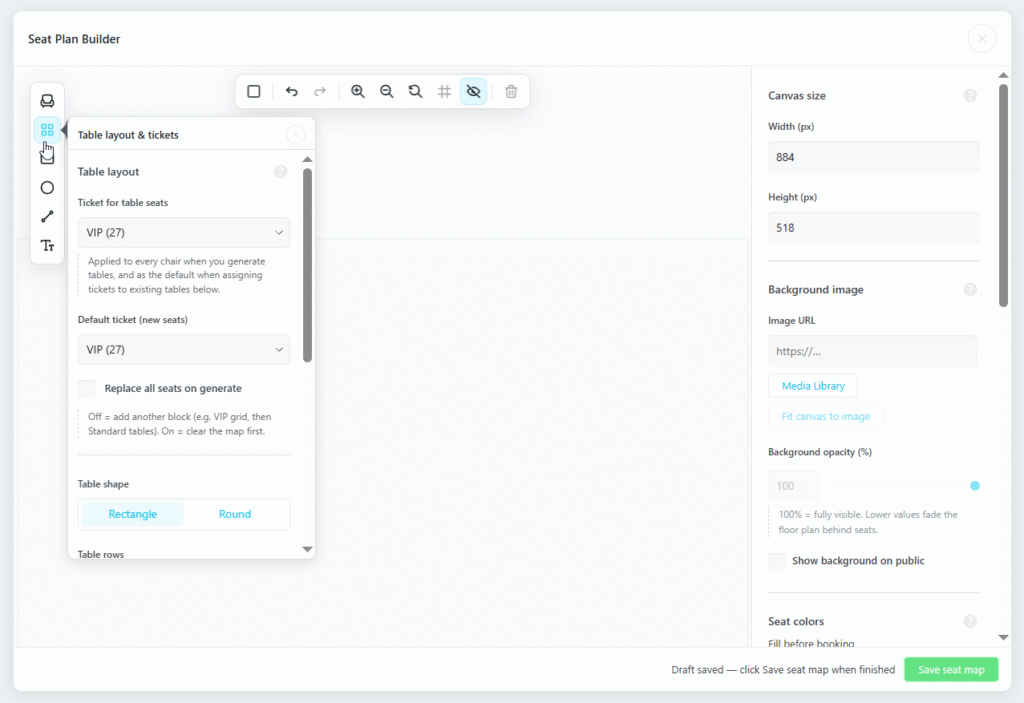Image resolution: width=1024 pixels, height=703 pixels.
Task: Click the 'Seat colors' heading
Action: pos(796,621)
